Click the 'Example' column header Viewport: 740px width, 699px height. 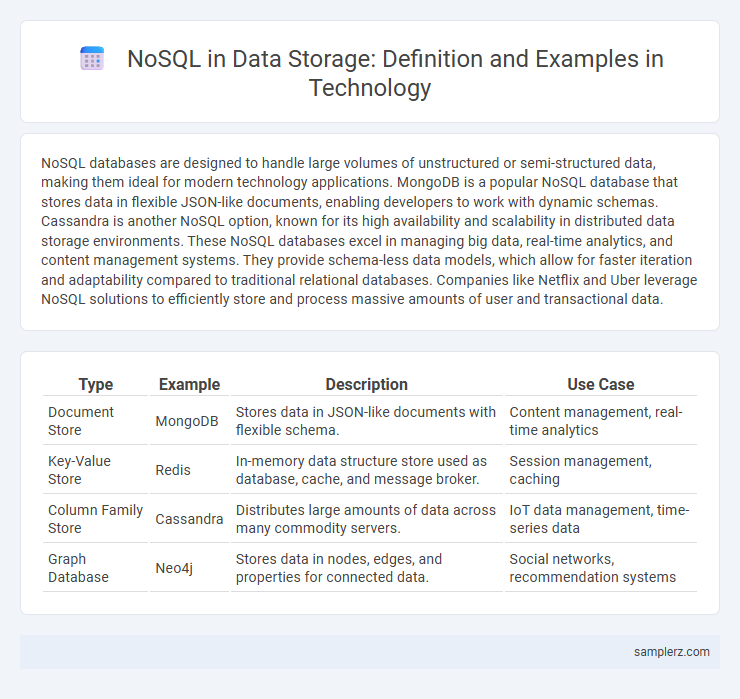189,384
